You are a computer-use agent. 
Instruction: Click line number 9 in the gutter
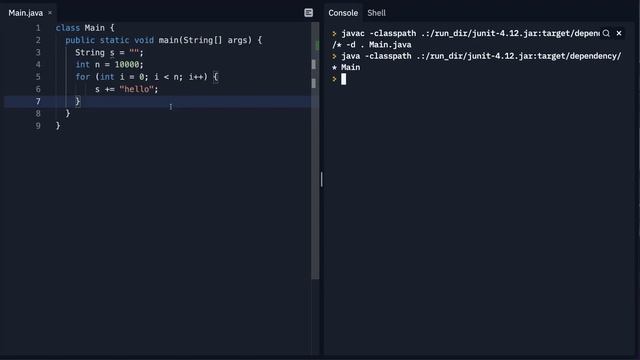(38, 126)
